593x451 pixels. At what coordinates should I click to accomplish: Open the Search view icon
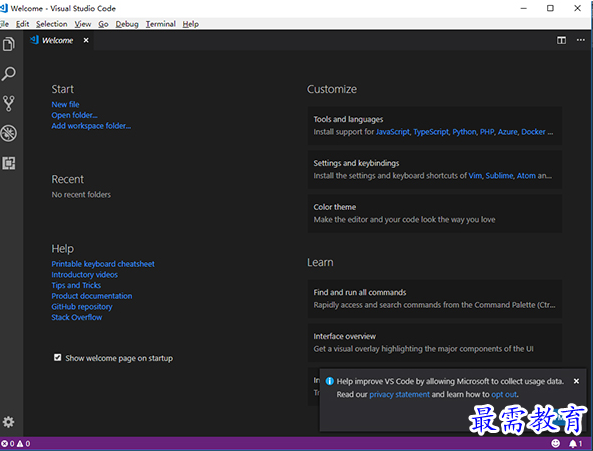[x=9, y=74]
